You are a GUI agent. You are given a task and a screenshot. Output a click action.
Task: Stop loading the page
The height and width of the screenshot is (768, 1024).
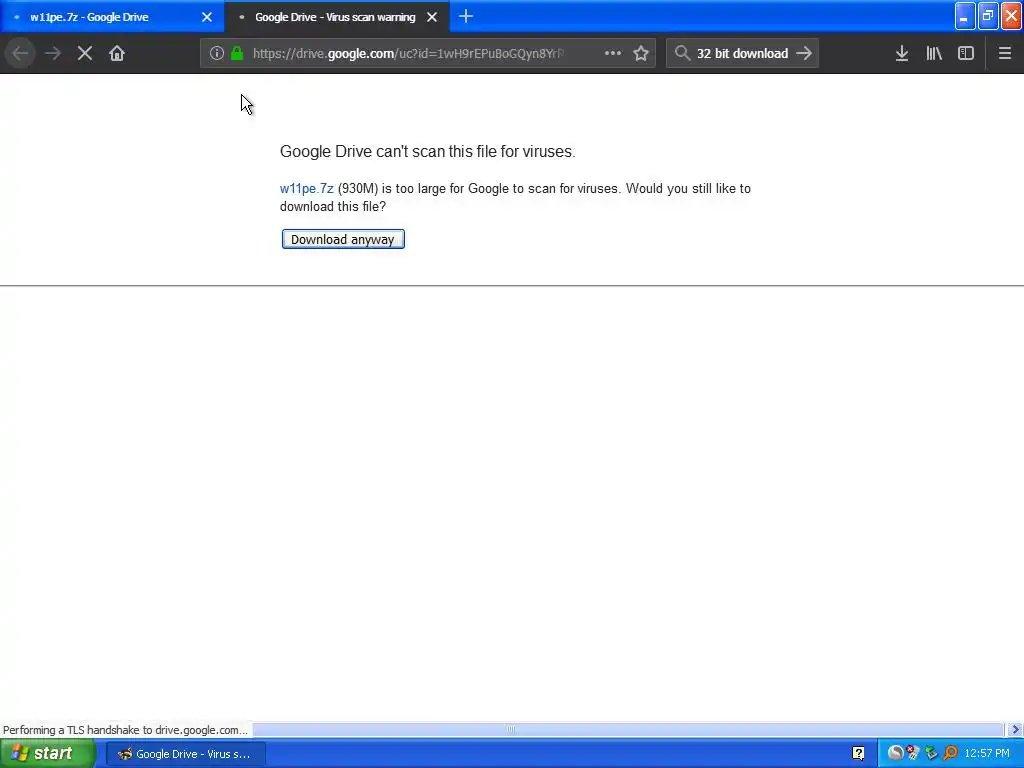coord(85,54)
